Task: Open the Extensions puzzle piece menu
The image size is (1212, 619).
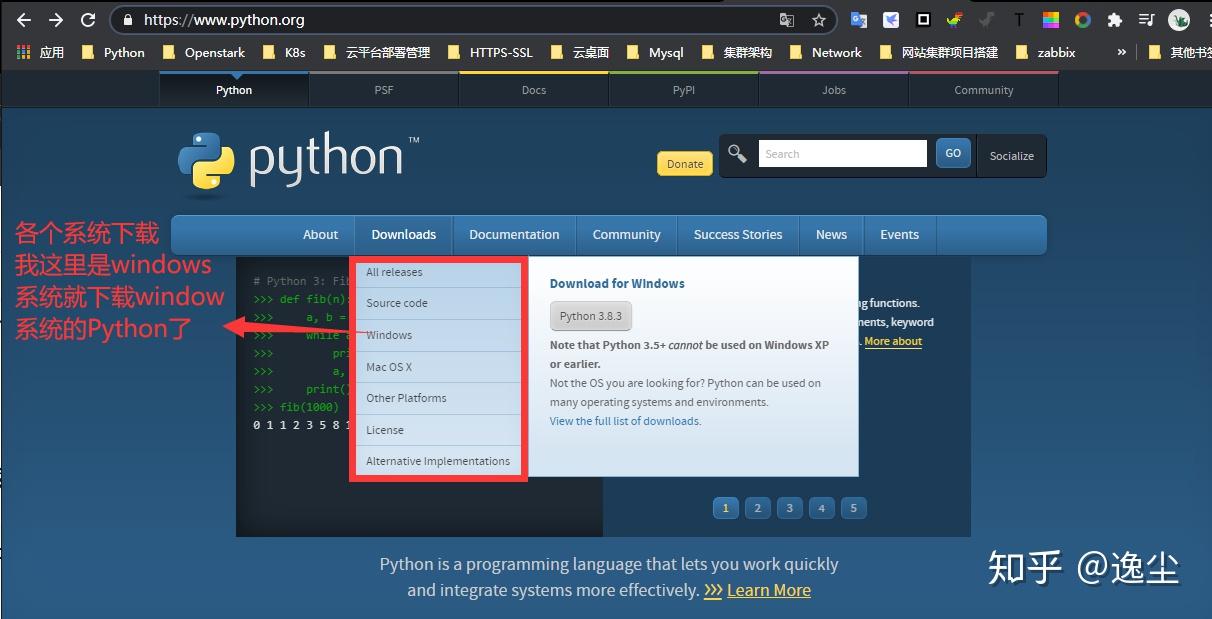Action: click(1115, 20)
